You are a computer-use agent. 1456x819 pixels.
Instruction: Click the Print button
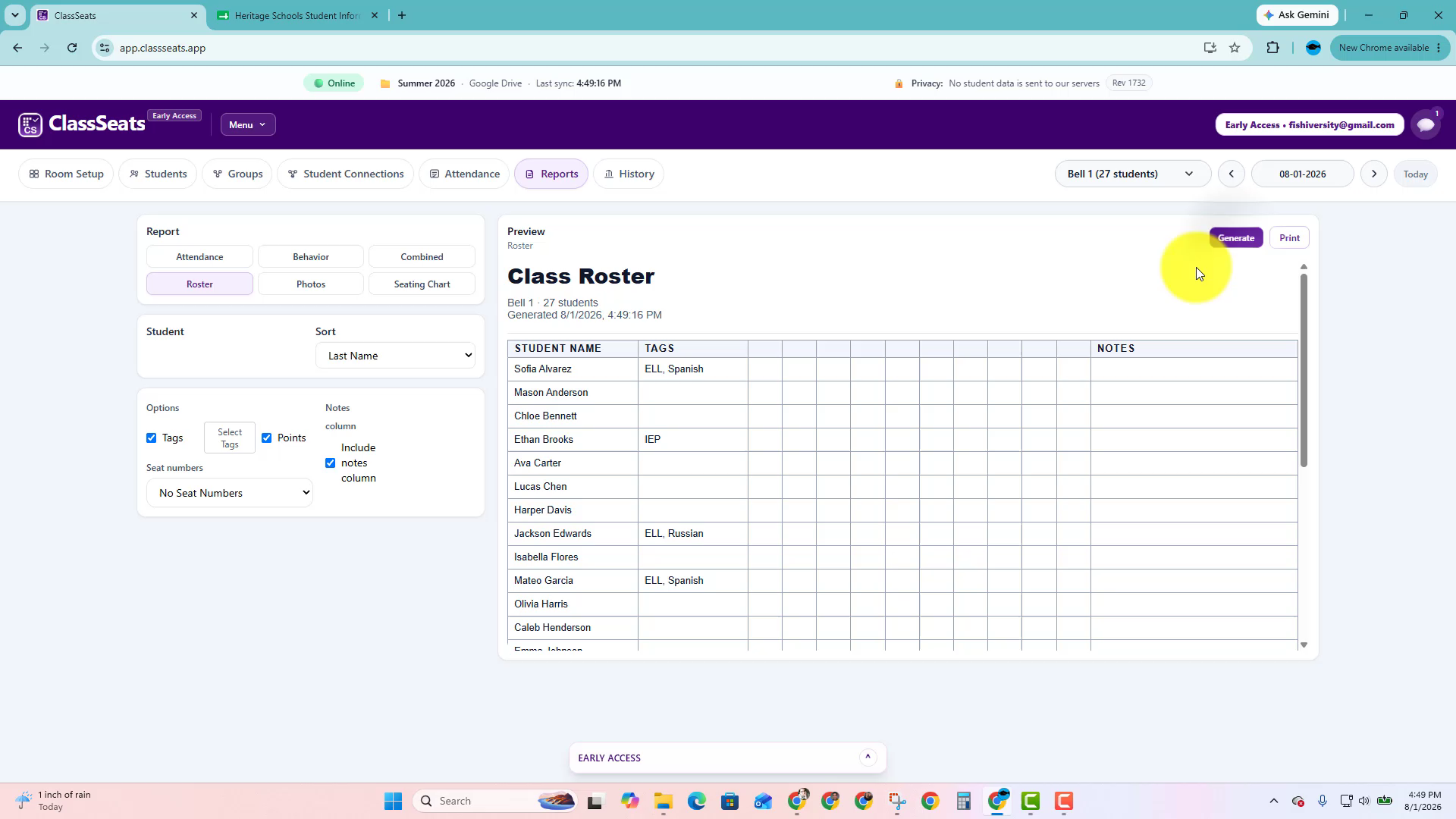point(1289,238)
